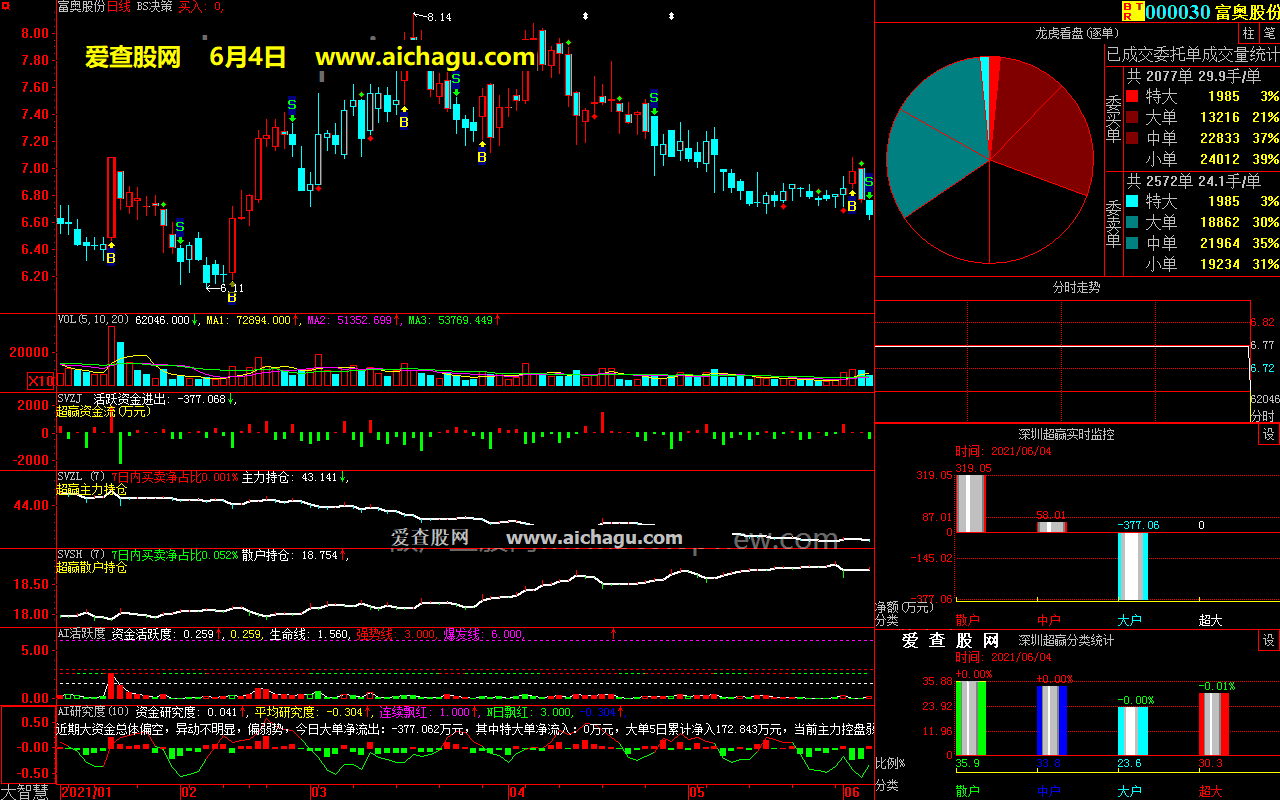Image resolution: width=1280 pixels, height=800 pixels.
Task: Click the 共 2077单 29.9手/单 summary line
Action: click(x=1194, y=76)
